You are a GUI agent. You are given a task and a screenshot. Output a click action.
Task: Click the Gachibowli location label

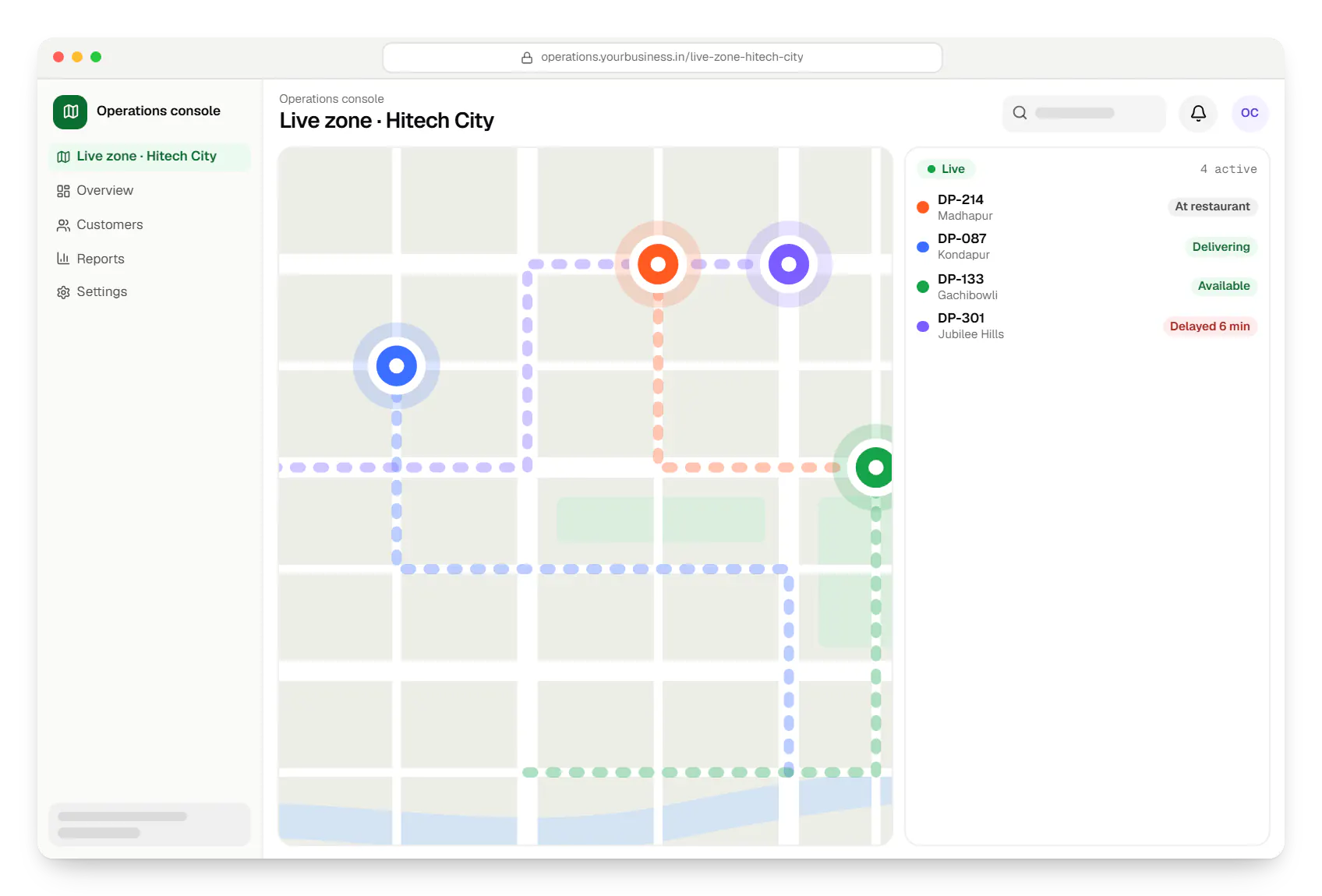point(967,295)
